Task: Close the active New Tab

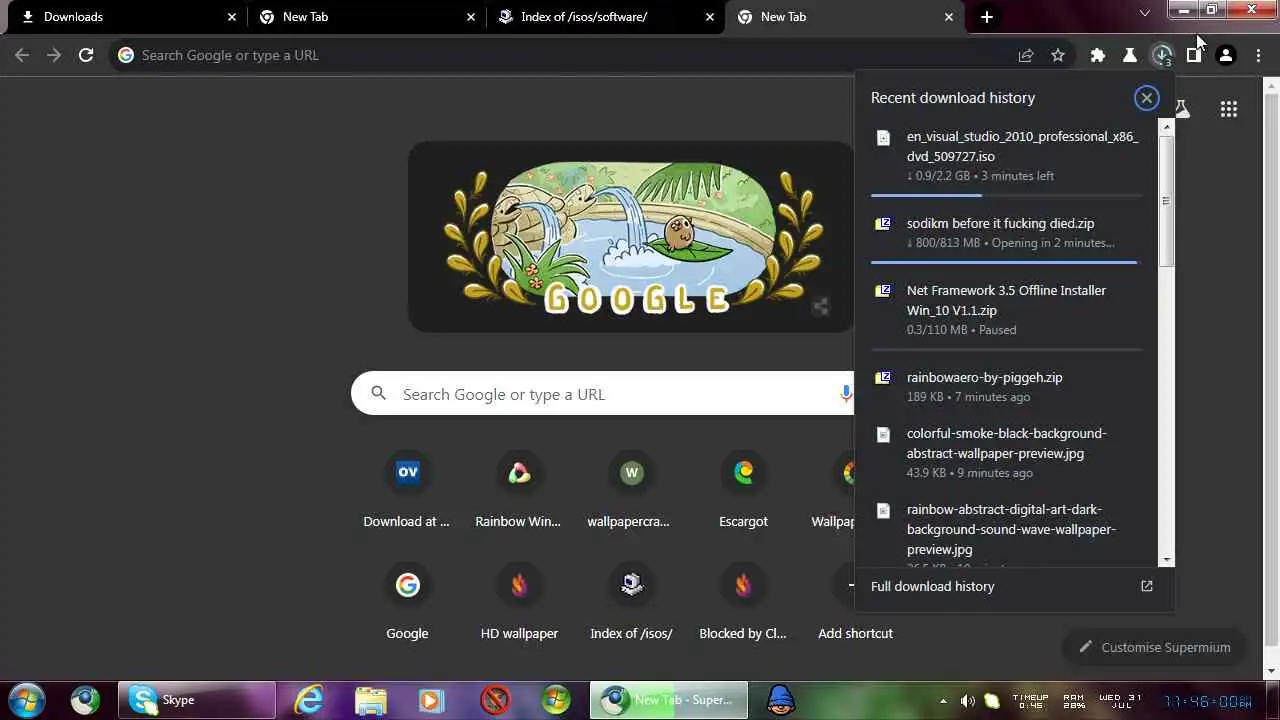Action: [x=949, y=17]
